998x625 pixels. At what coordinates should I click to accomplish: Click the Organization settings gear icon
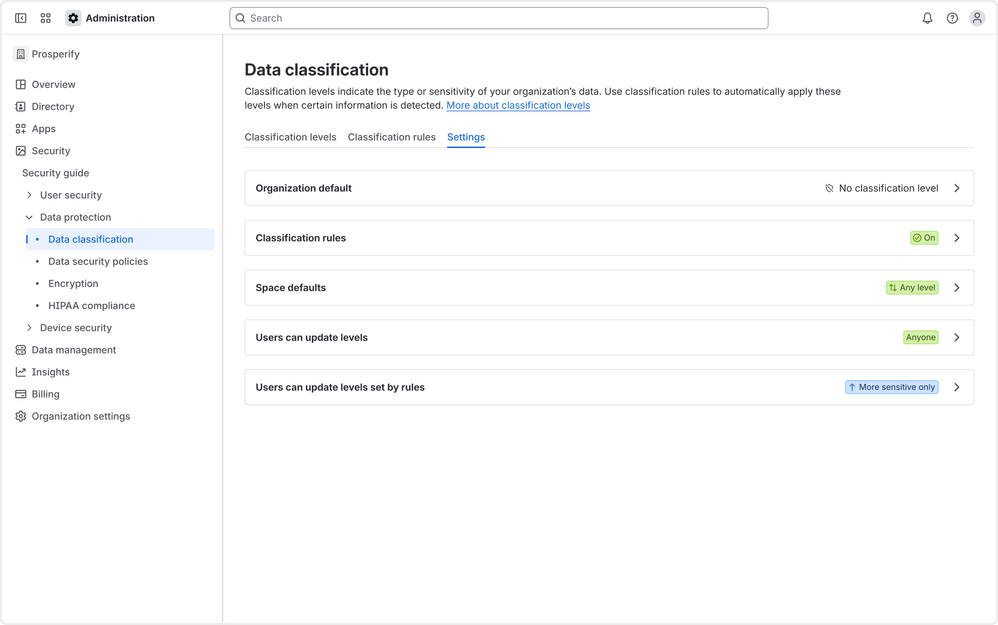coord(20,416)
